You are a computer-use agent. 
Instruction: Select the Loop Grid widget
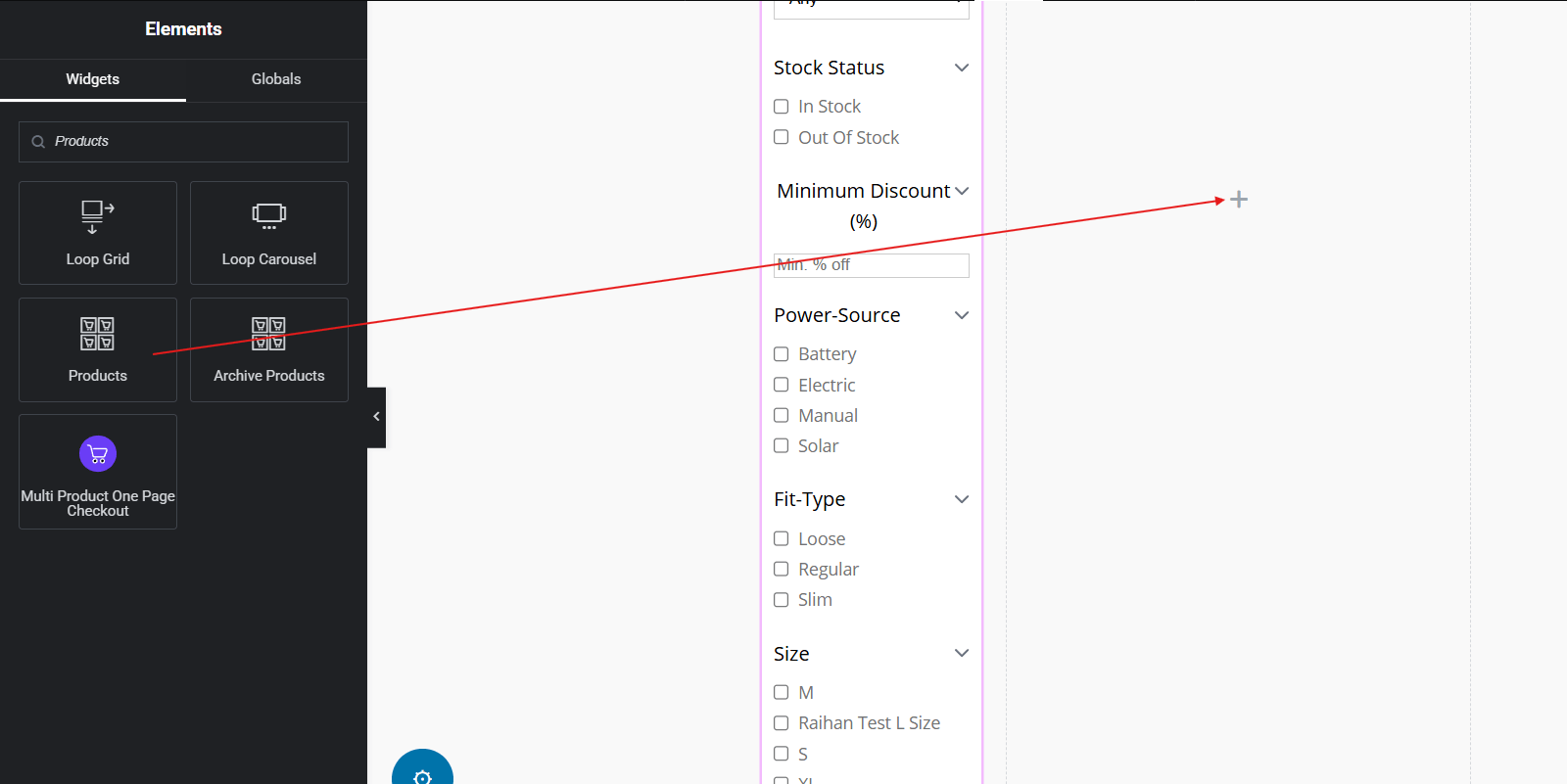[97, 233]
